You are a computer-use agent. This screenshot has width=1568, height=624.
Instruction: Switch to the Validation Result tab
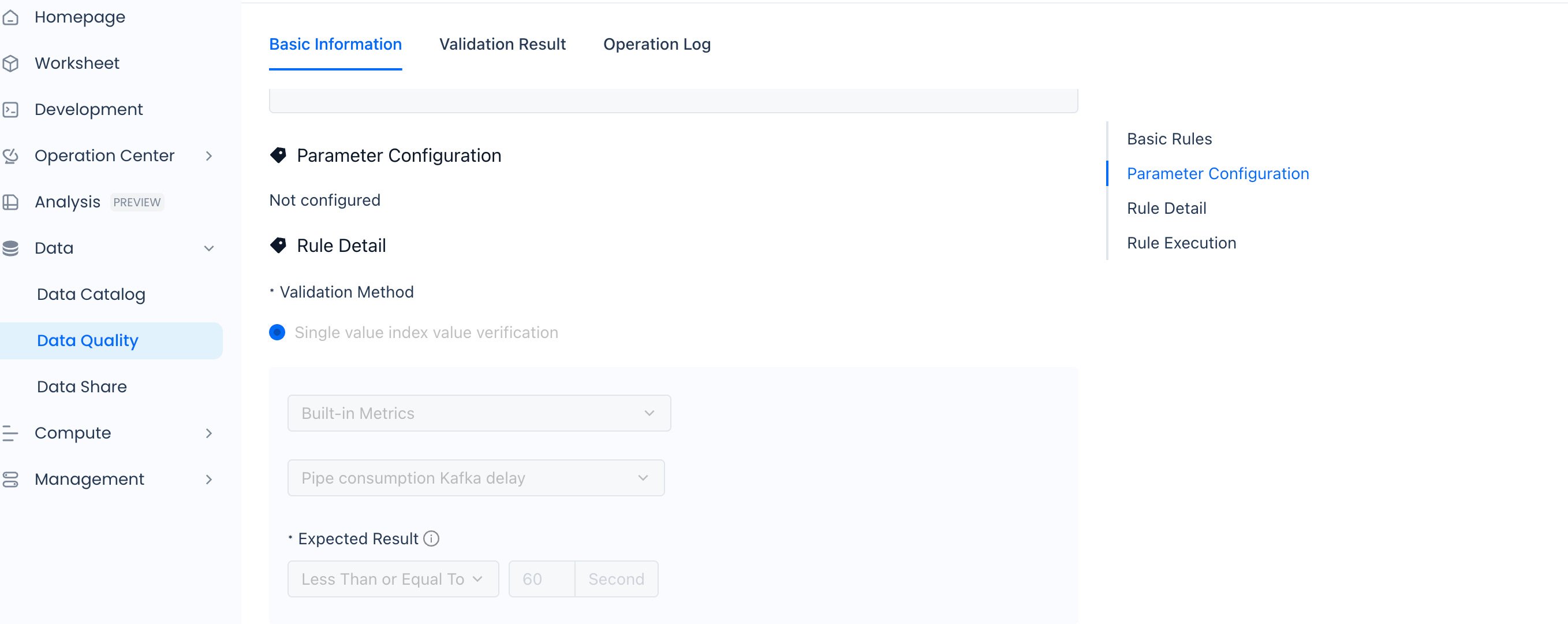502,44
